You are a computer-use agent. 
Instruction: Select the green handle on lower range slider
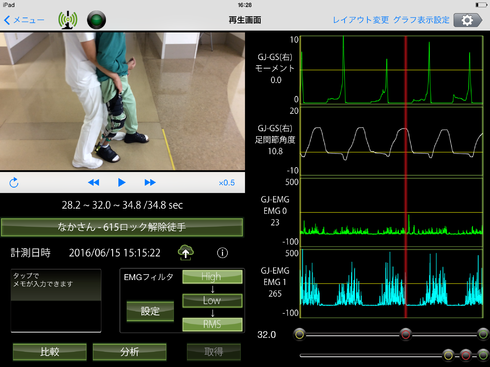tap(483, 355)
